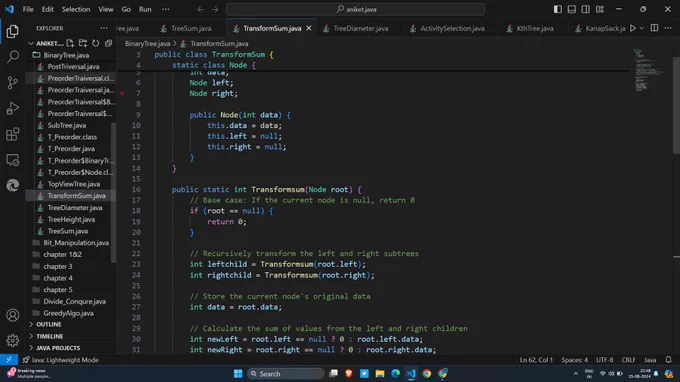The height and width of the screenshot is (382, 680).
Task: Open Run and Debug view
Action: click(x=13, y=108)
